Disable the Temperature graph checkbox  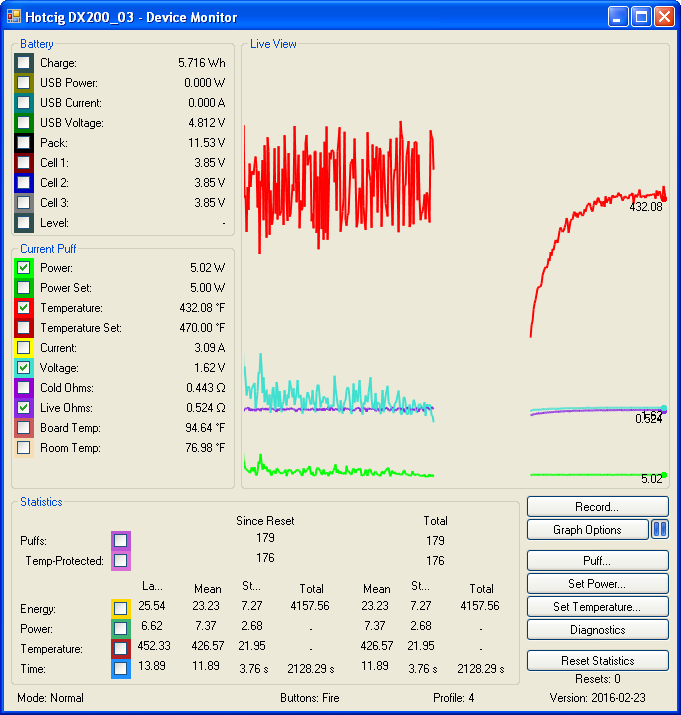coord(24,308)
